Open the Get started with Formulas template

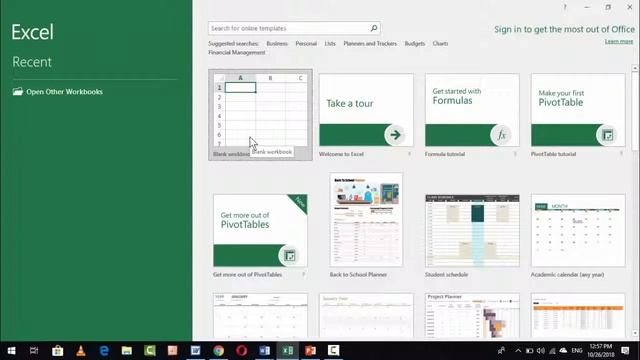[x=472, y=110]
